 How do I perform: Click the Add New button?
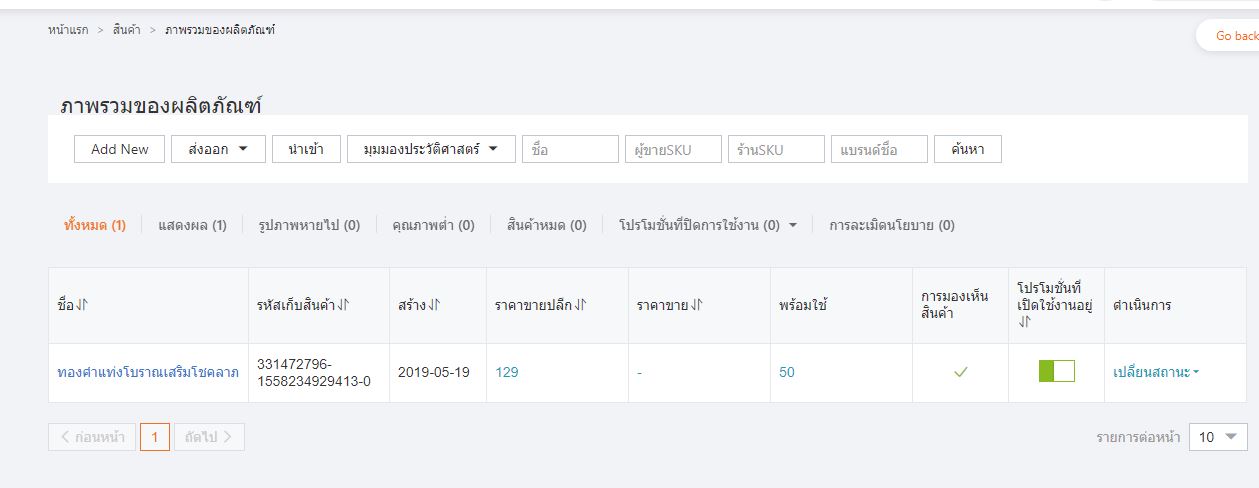click(119, 149)
